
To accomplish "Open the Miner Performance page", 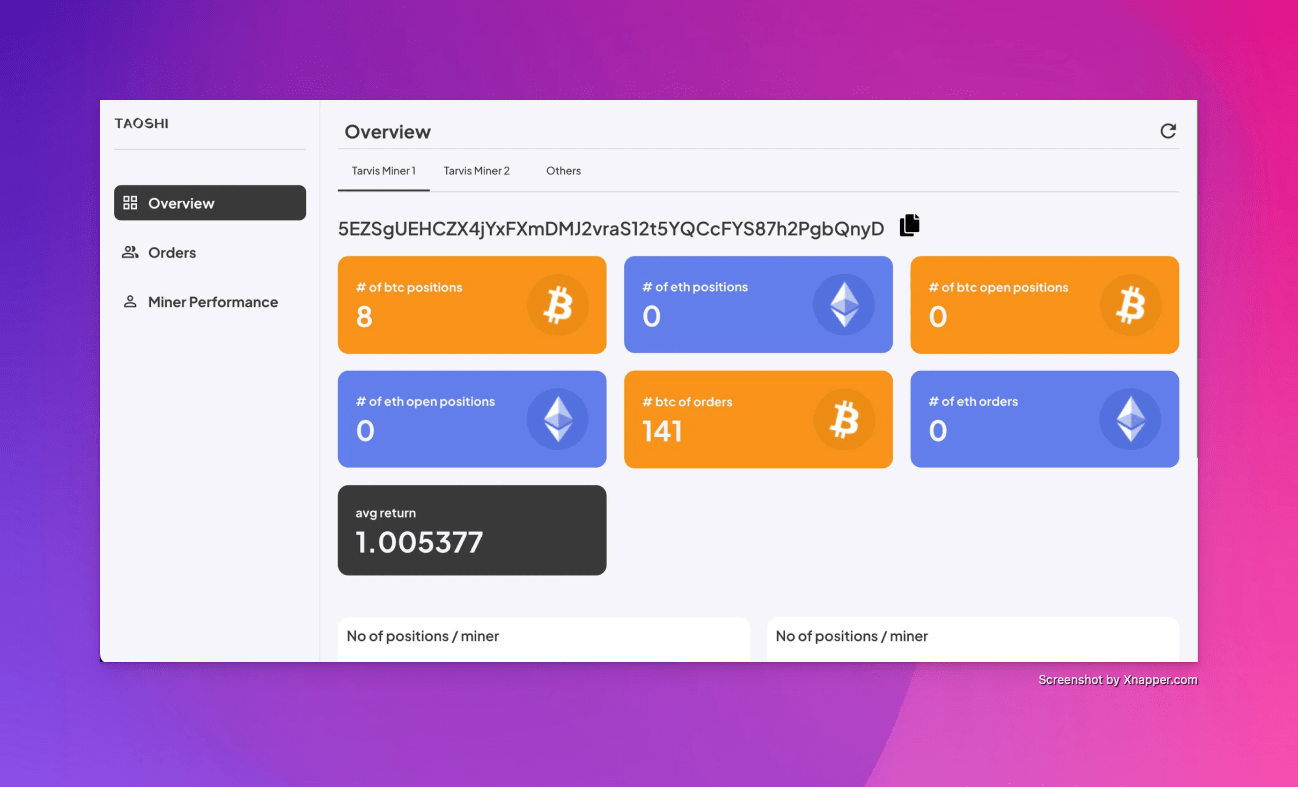I will (x=210, y=301).
